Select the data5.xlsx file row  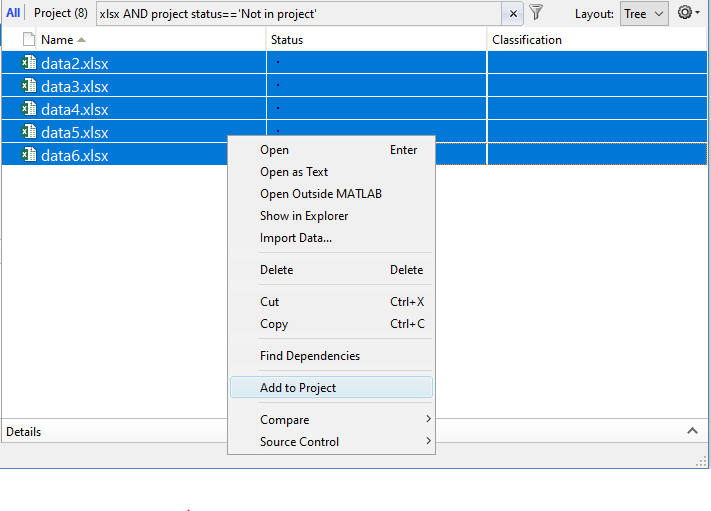(x=354, y=132)
